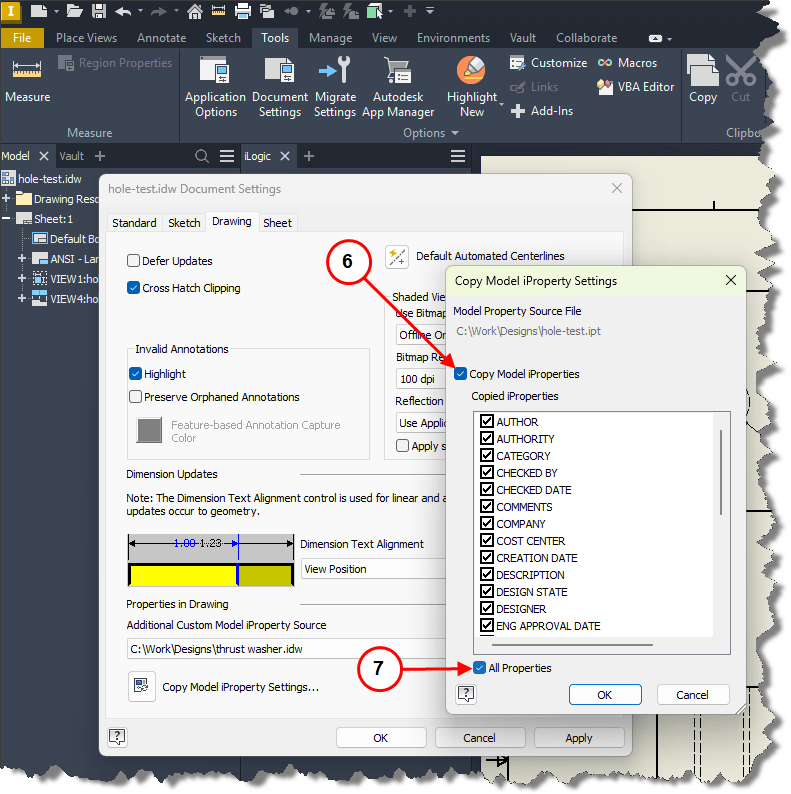Click help icon in Copy Model iProperty Settings dialog
The height and width of the screenshot is (794, 791).
(x=465, y=693)
